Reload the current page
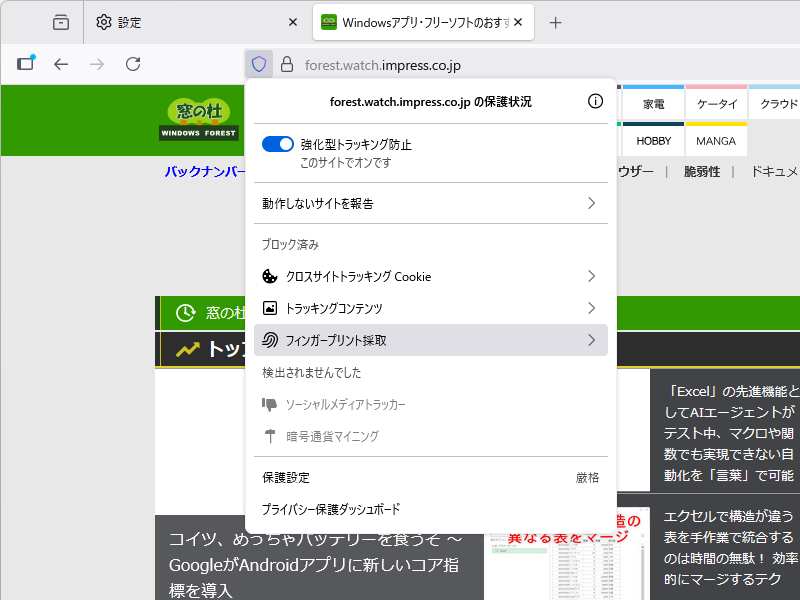The height and width of the screenshot is (600, 800). (x=133, y=63)
